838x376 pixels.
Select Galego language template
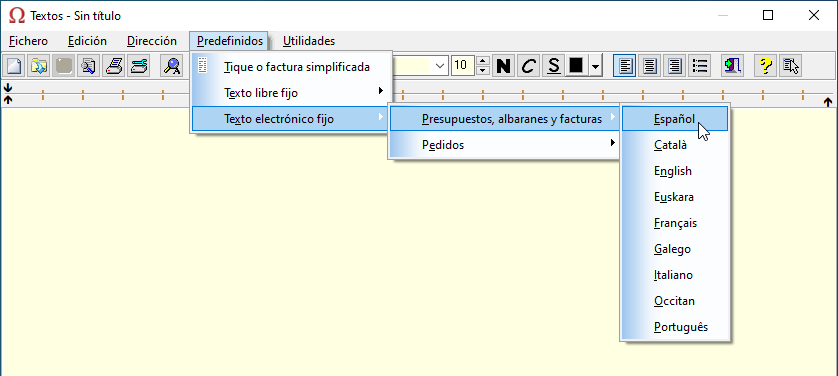click(x=675, y=249)
